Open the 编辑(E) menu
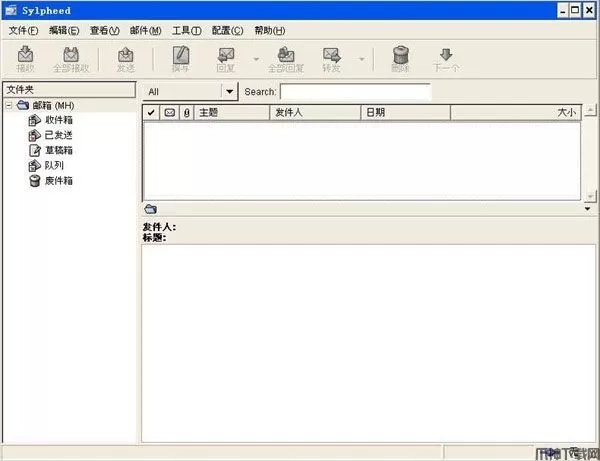Screen dimensions: 600x461 [64, 31]
